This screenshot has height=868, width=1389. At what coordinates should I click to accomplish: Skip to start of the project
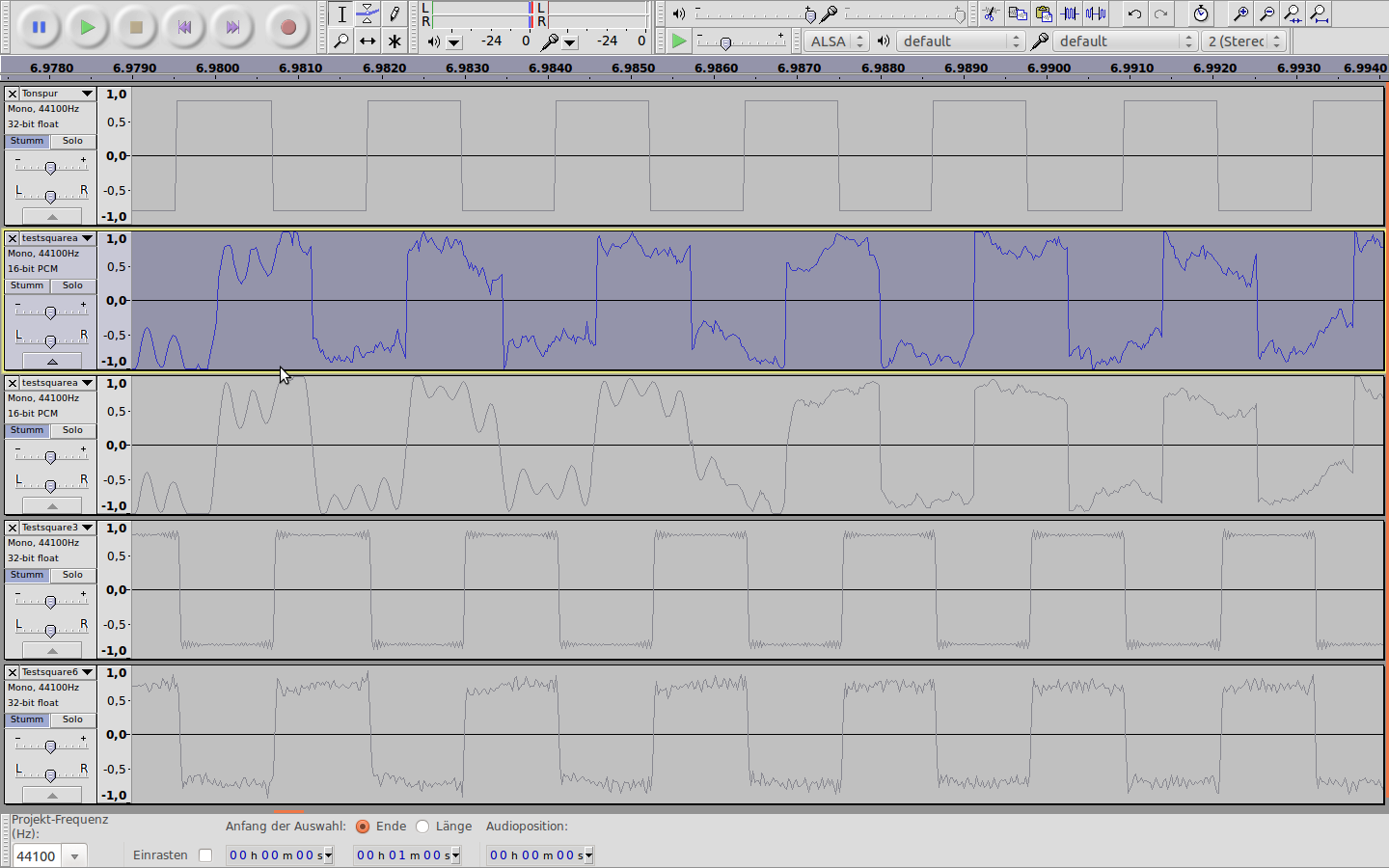tap(184, 27)
